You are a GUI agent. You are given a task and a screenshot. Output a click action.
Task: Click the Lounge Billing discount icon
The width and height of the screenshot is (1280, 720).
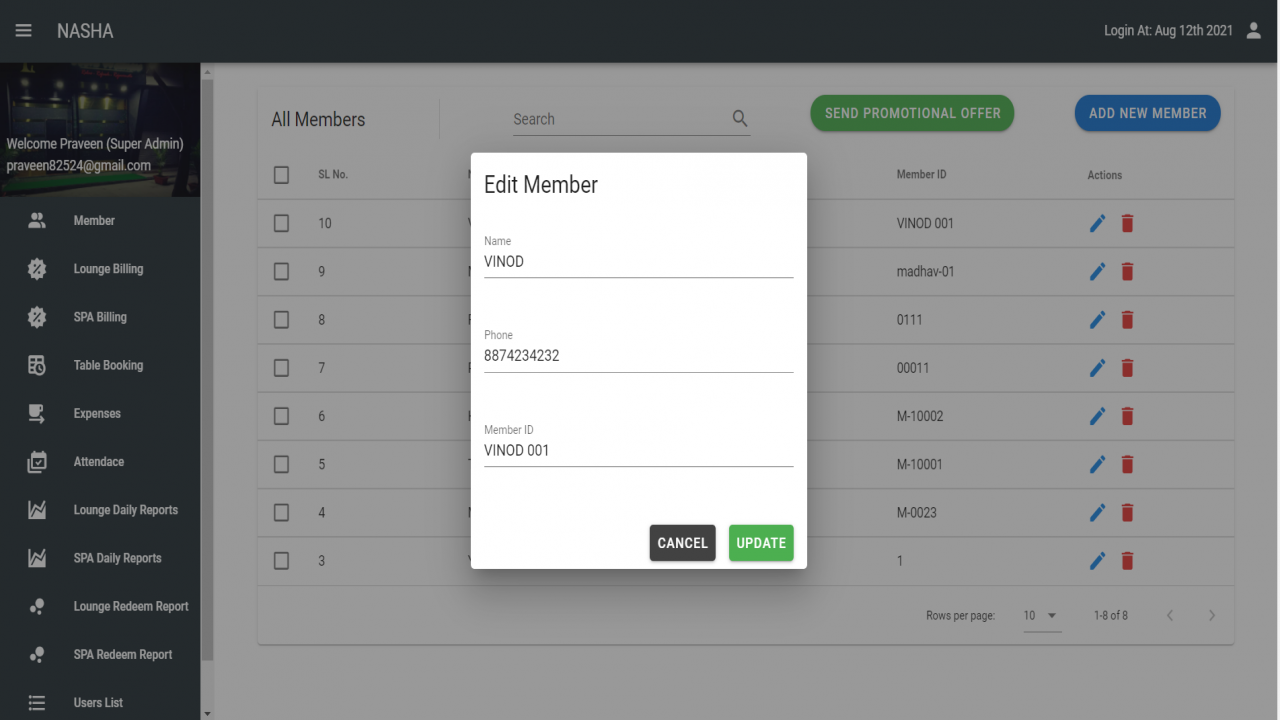pos(37,269)
